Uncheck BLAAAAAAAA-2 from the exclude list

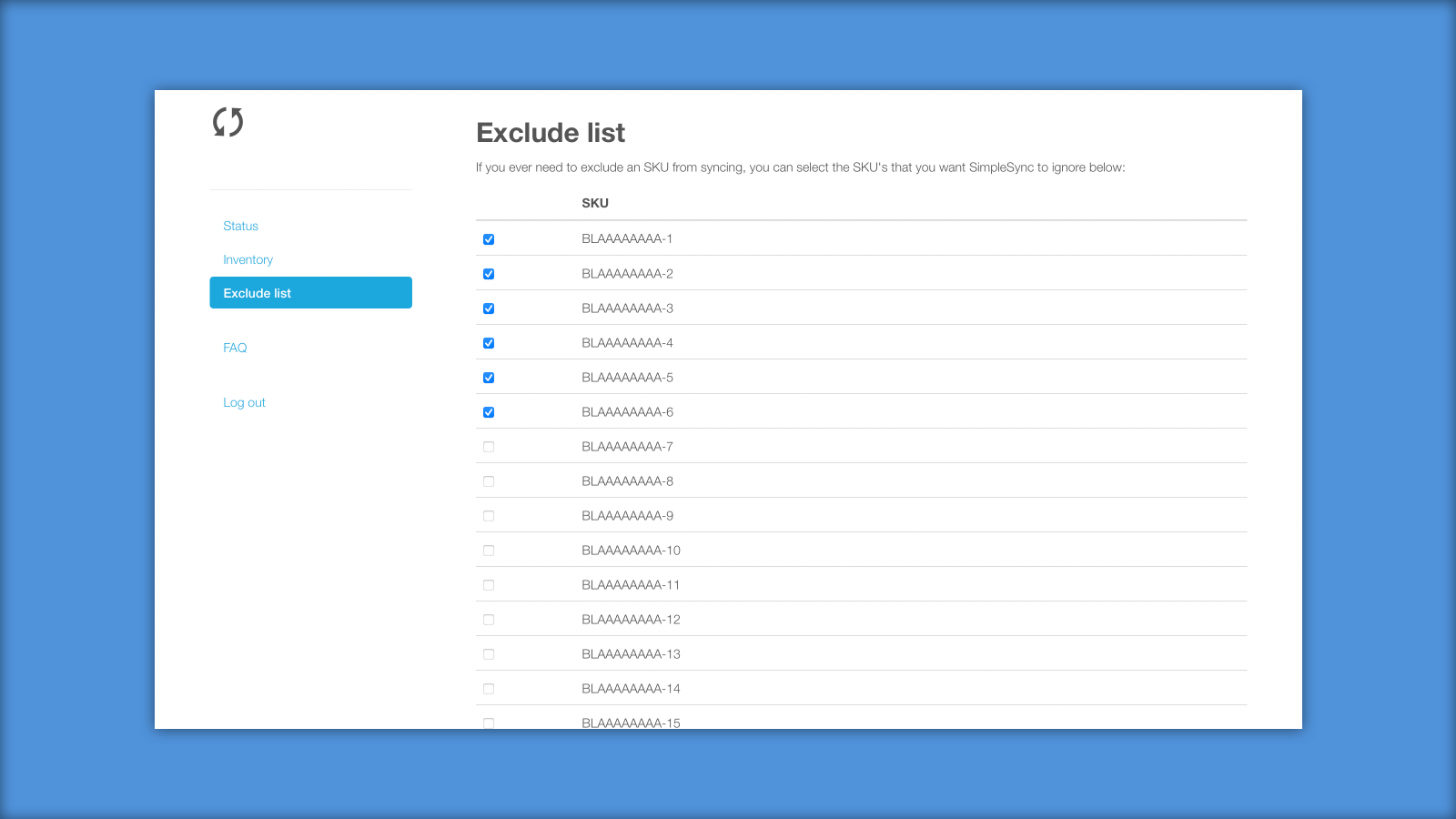point(489,273)
